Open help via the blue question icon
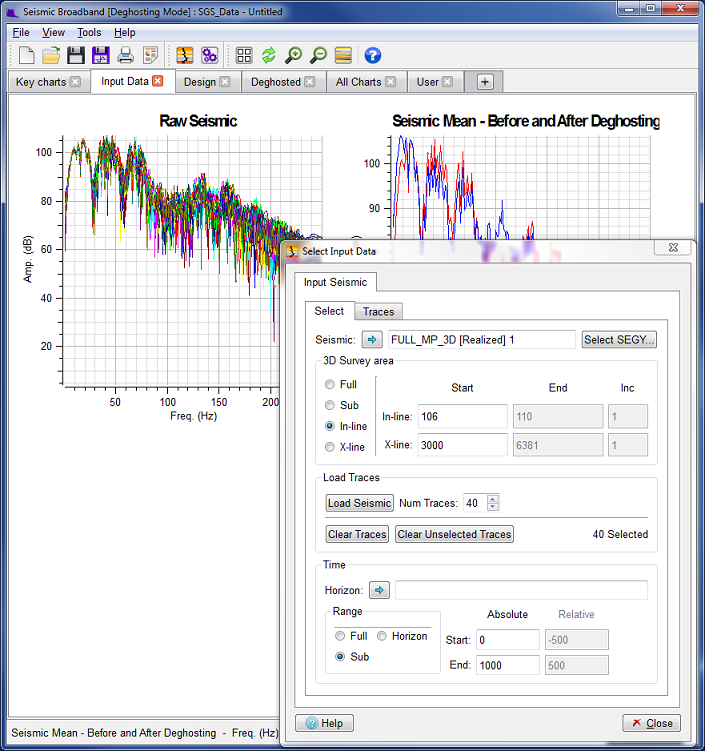 [373, 55]
